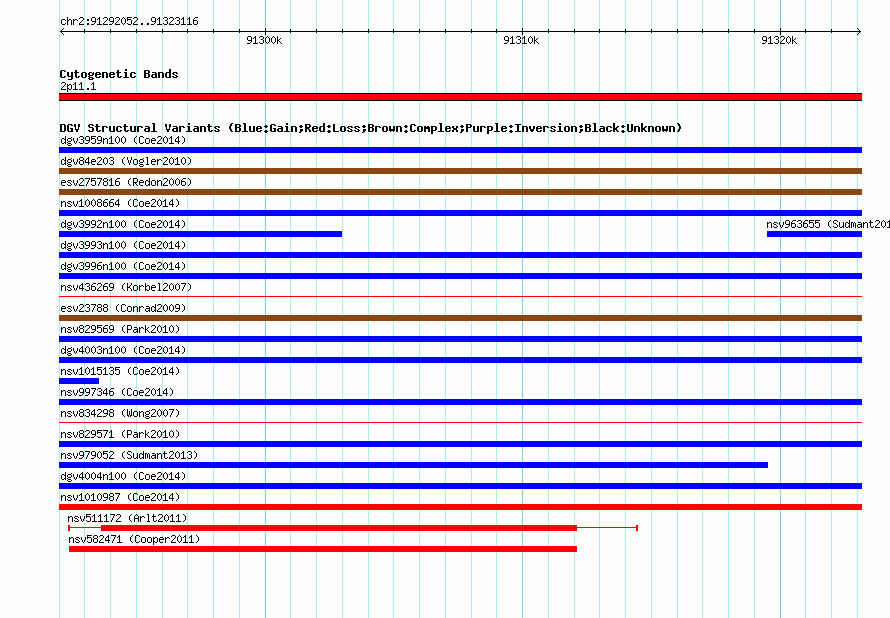Click the short blue dgv3992n100 bar
Image resolution: width=890 pixels, height=618 pixels.
(200, 234)
